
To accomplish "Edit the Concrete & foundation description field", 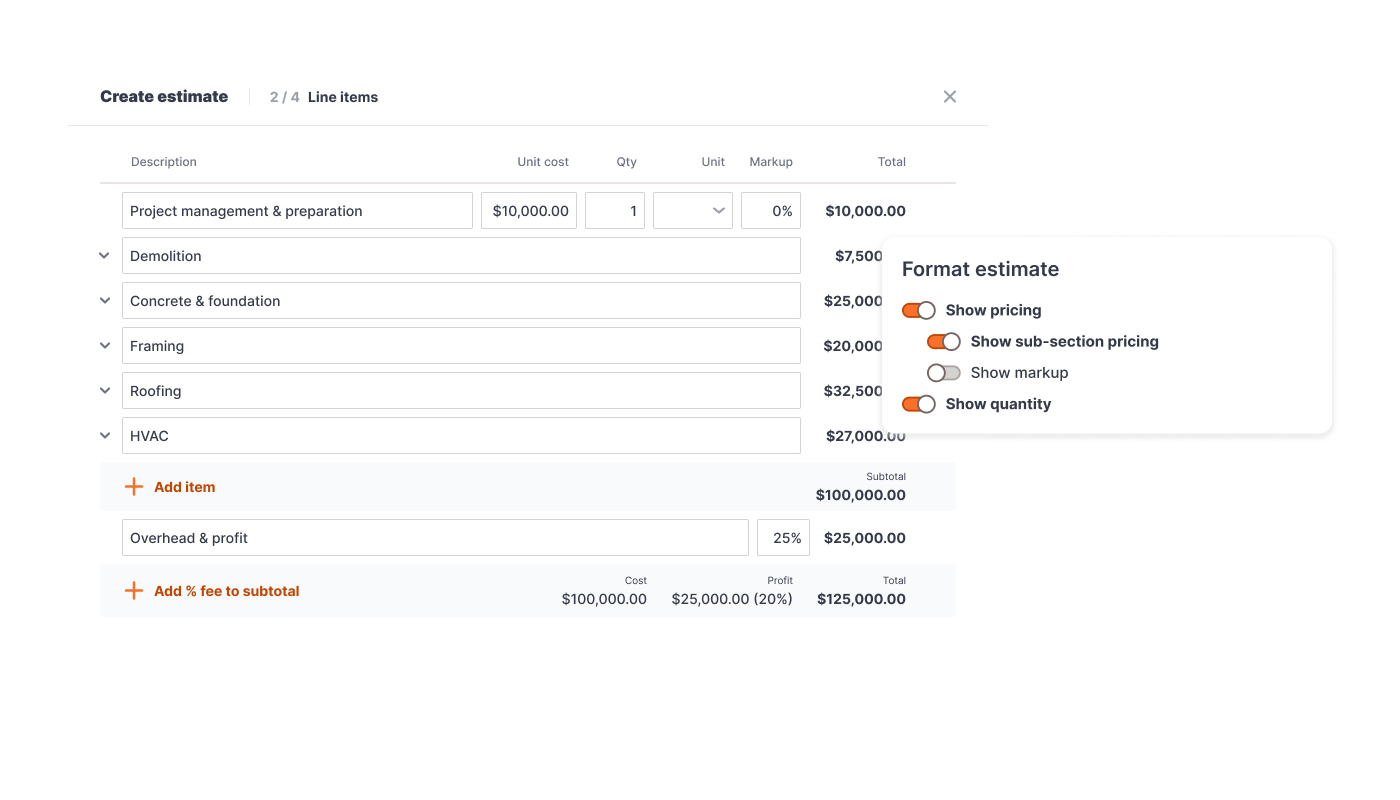I will coord(461,301).
